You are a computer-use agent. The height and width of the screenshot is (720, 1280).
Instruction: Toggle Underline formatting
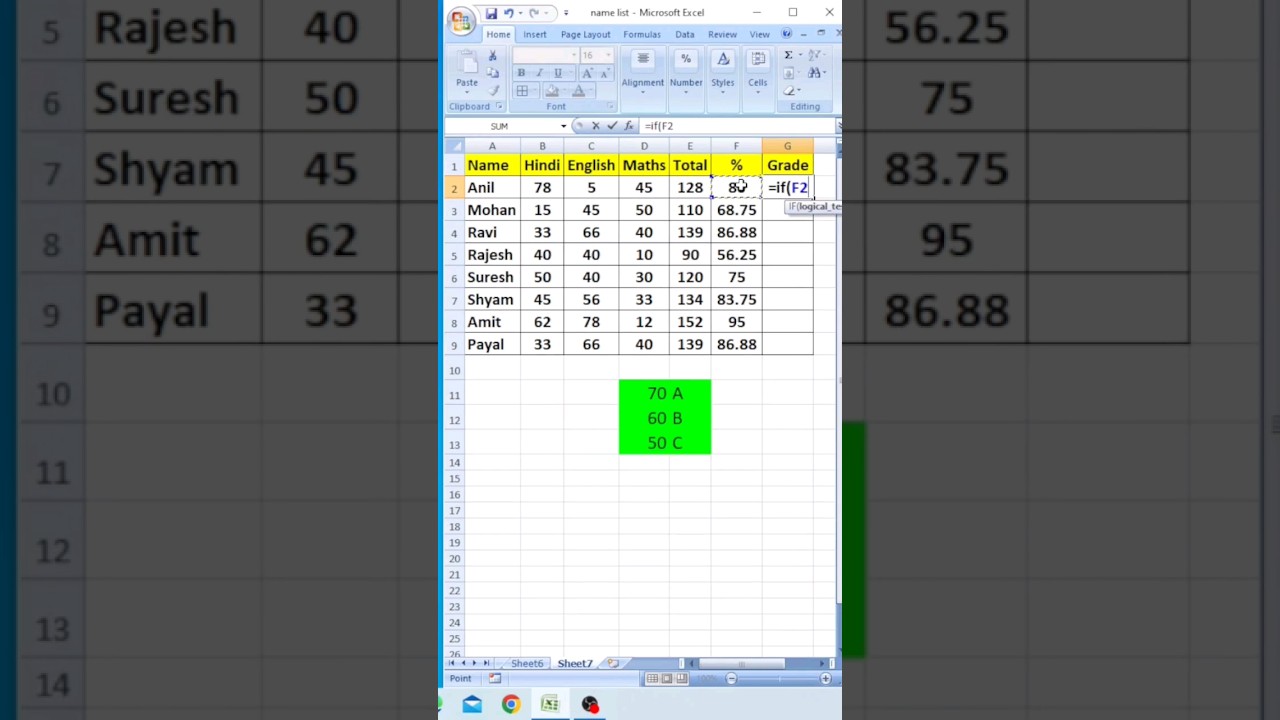[x=557, y=73]
